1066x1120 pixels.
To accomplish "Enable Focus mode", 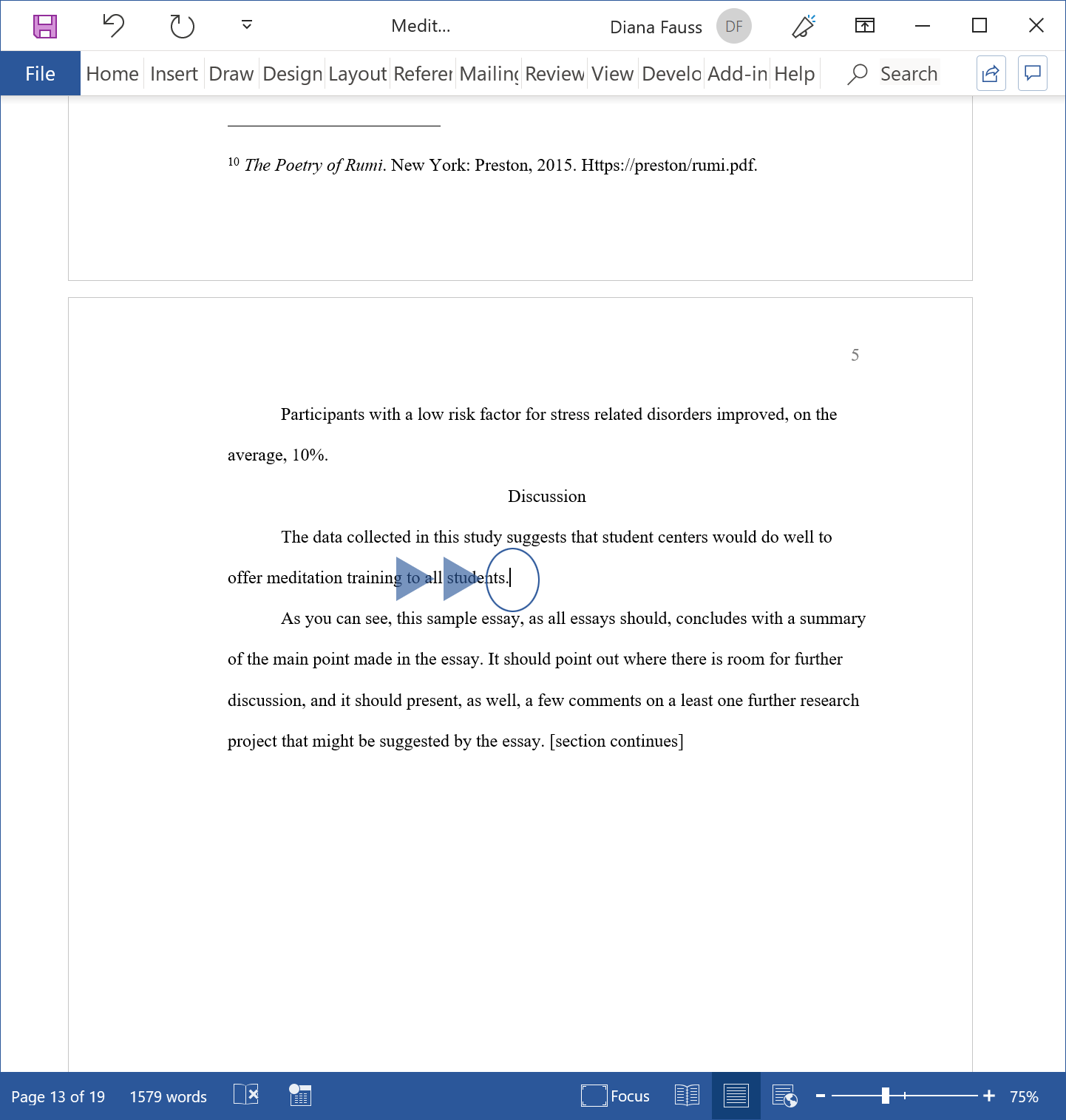I will coord(615,1096).
